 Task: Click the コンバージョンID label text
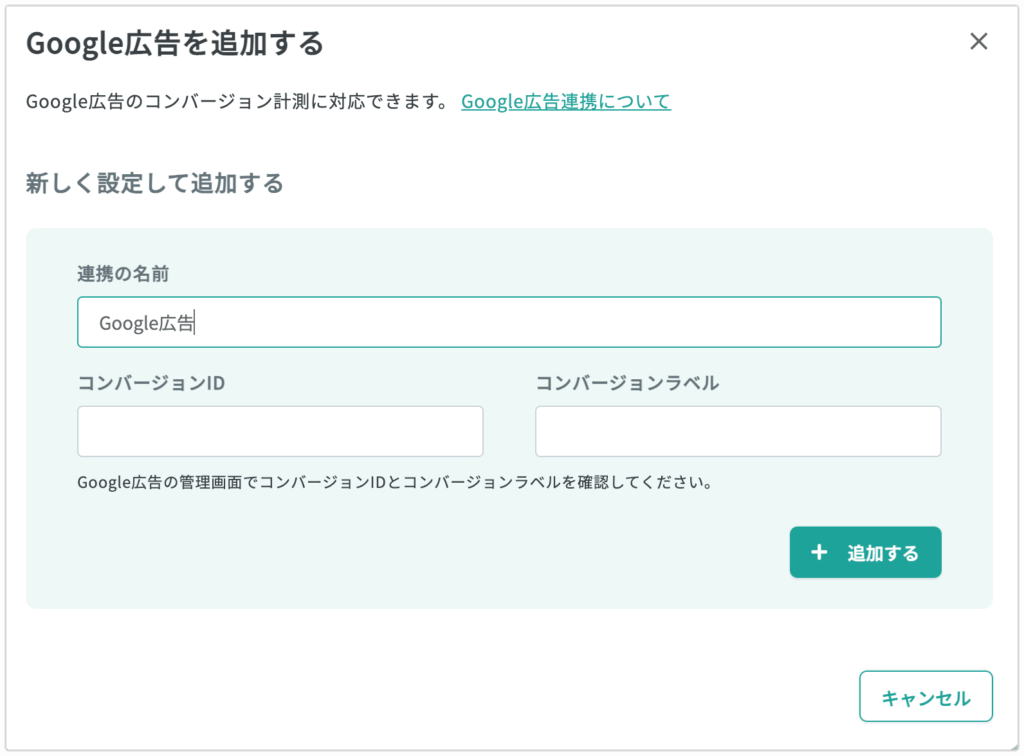click(151, 383)
